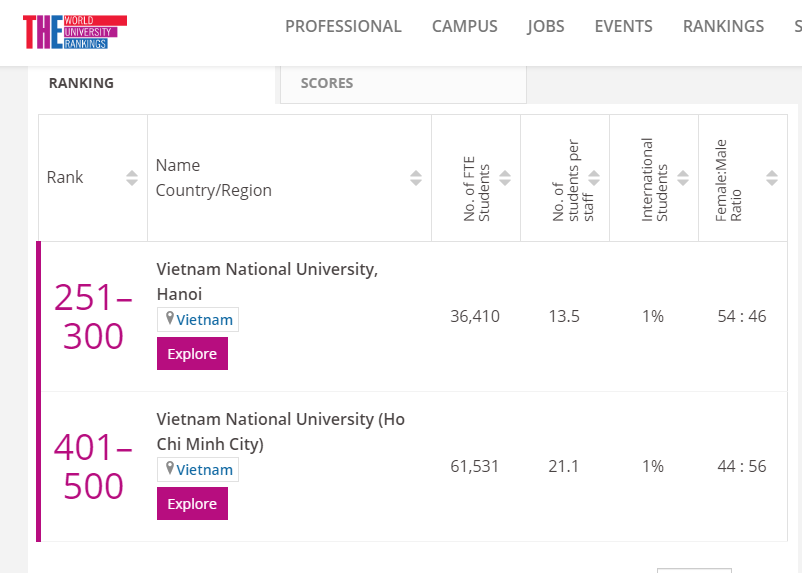Select the 54 : 46 ratio value
802x573 pixels.
coord(742,317)
